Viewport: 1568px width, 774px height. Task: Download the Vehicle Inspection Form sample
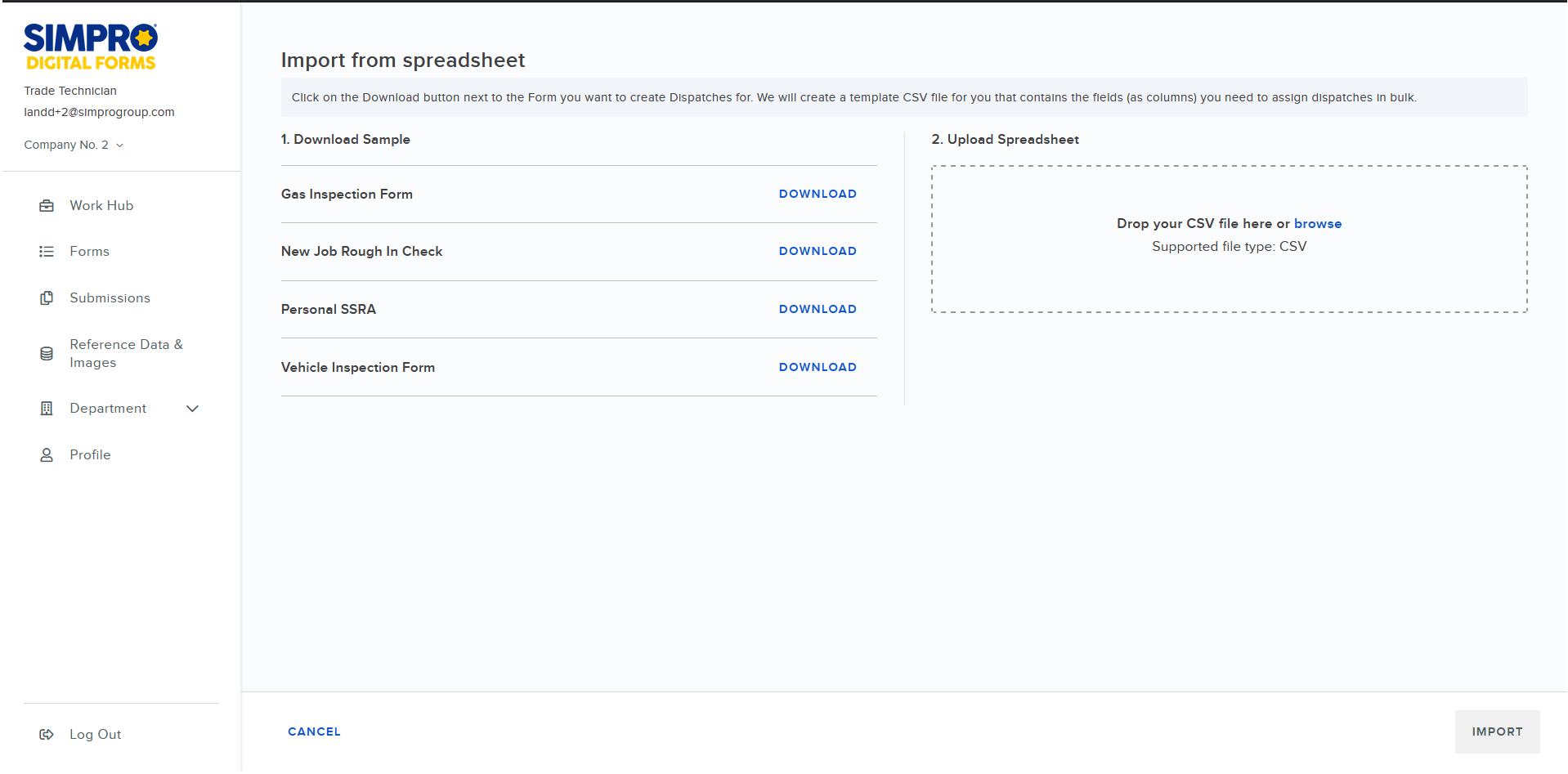pos(817,367)
